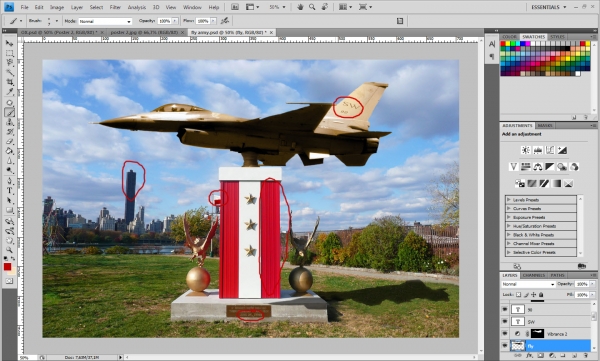Select the Eyedropper tool

pyautogui.click(x=10, y=91)
